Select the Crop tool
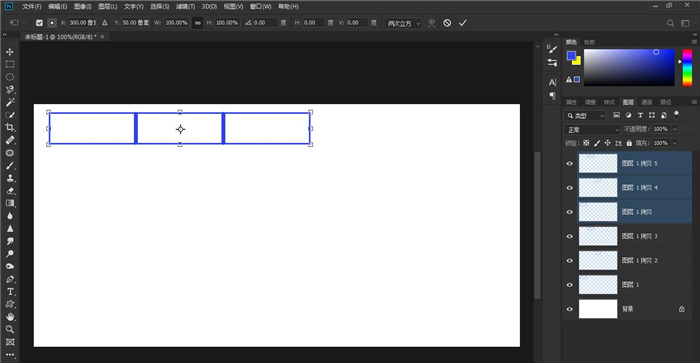Screen dimensions: 700x363 pyautogui.click(x=10, y=128)
